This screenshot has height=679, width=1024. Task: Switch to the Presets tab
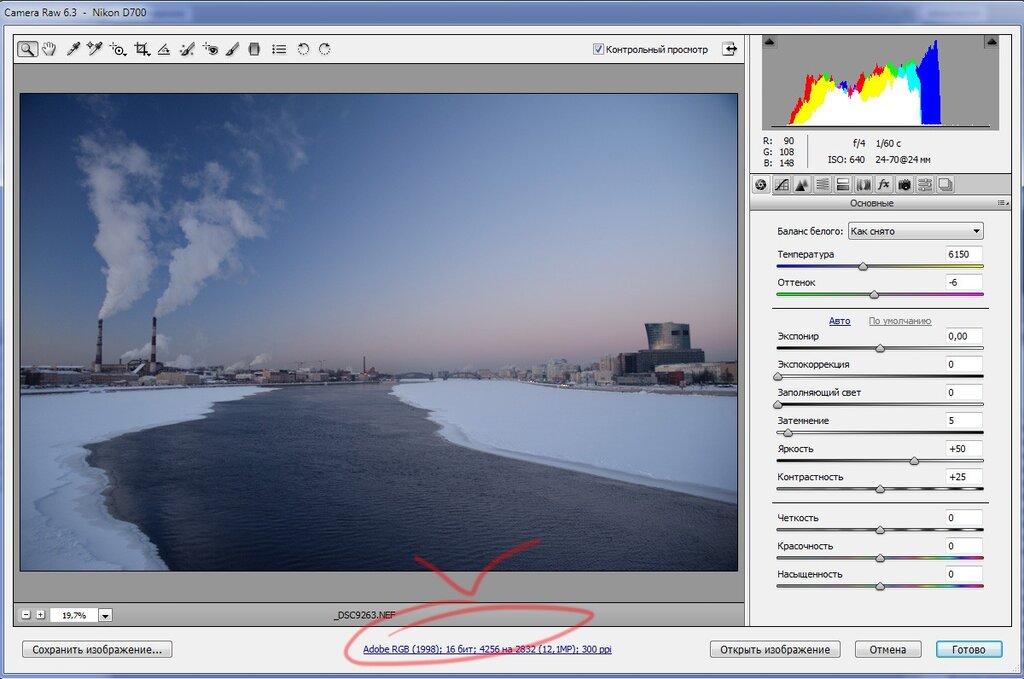[925, 185]
